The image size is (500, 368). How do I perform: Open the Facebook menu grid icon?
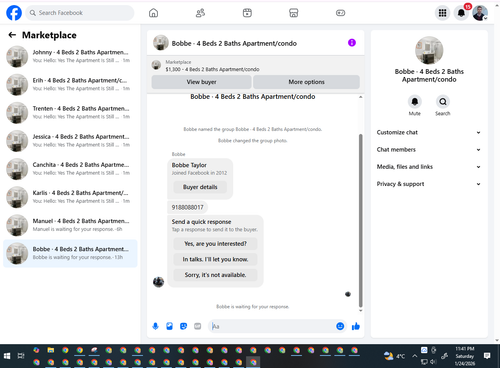(x=442, y=13)
